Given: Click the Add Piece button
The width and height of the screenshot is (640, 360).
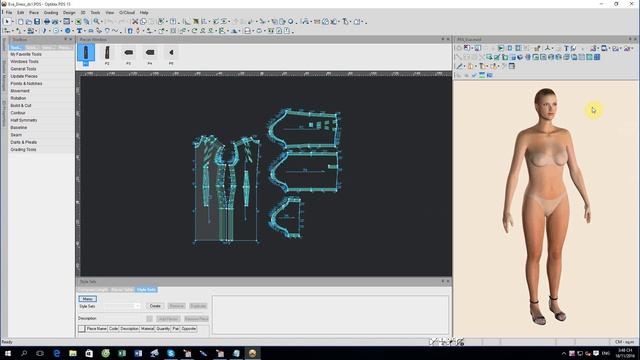Looking at the screenshot, I should click(x=168, y=318).
